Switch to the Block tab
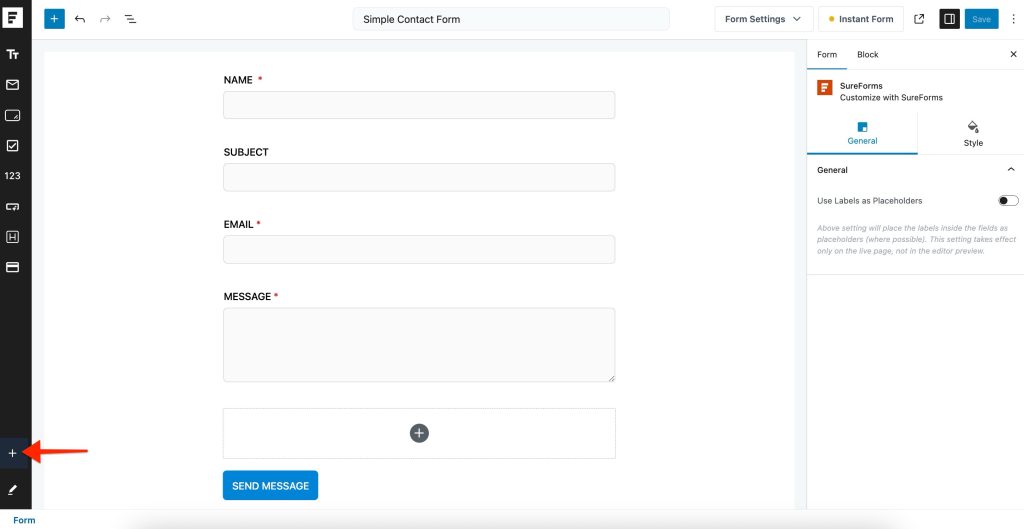 (x=868, y=54)
